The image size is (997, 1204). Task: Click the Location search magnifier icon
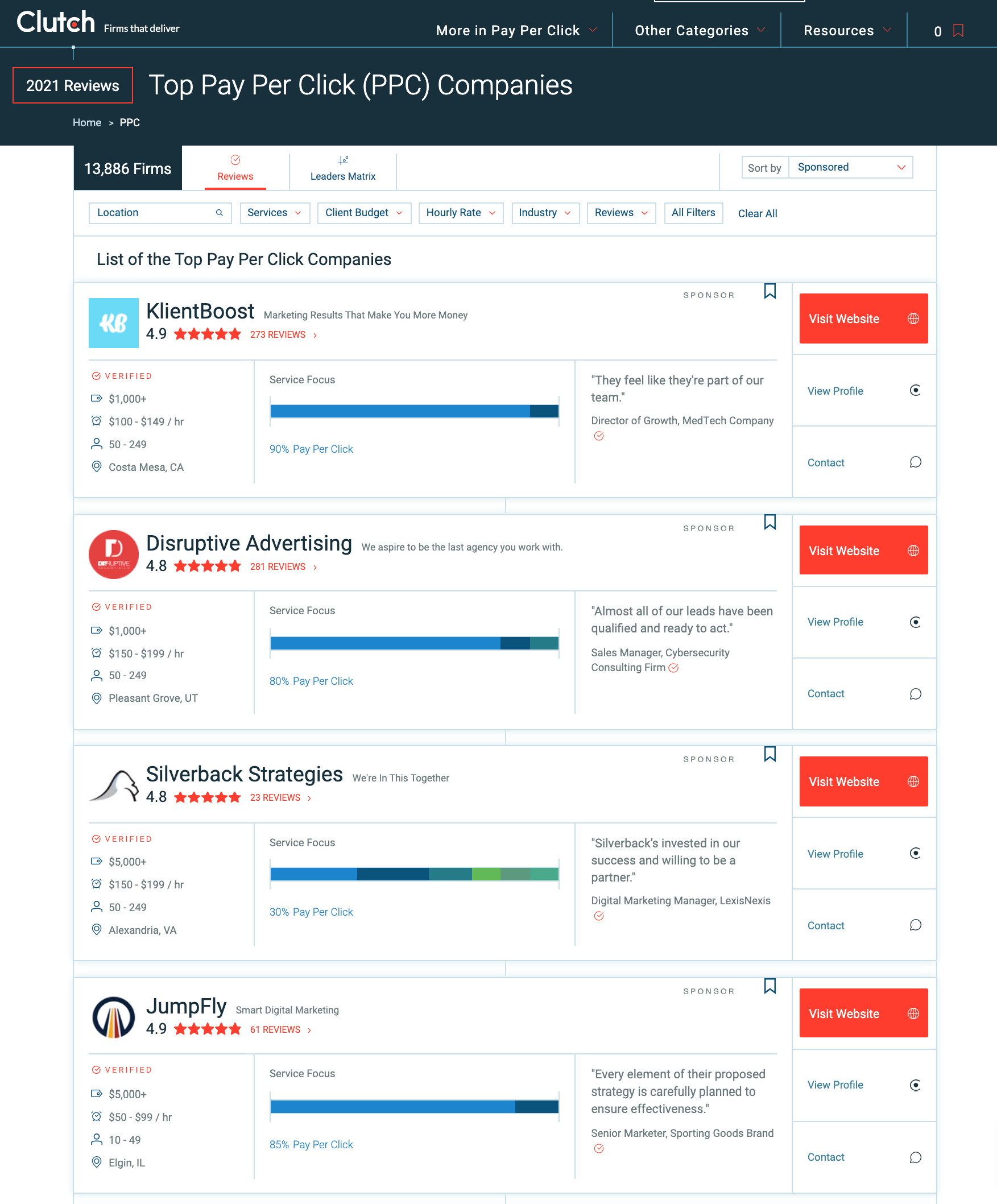coord(219,213)
